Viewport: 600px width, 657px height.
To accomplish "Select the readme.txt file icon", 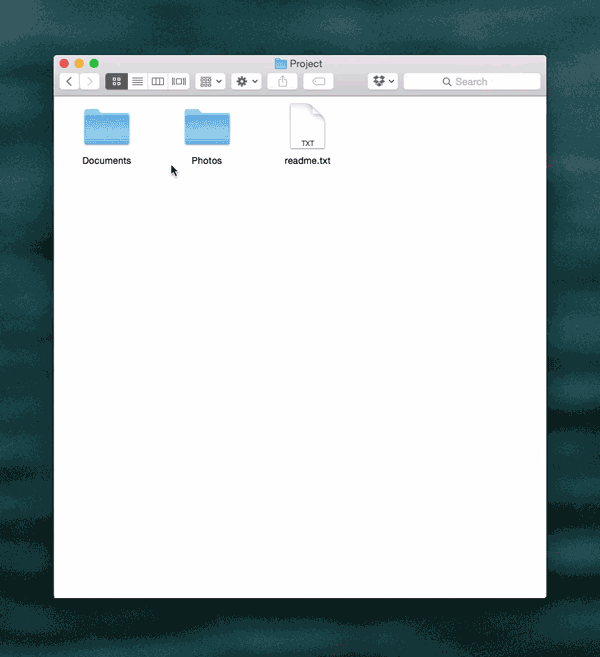I will 308,126.
